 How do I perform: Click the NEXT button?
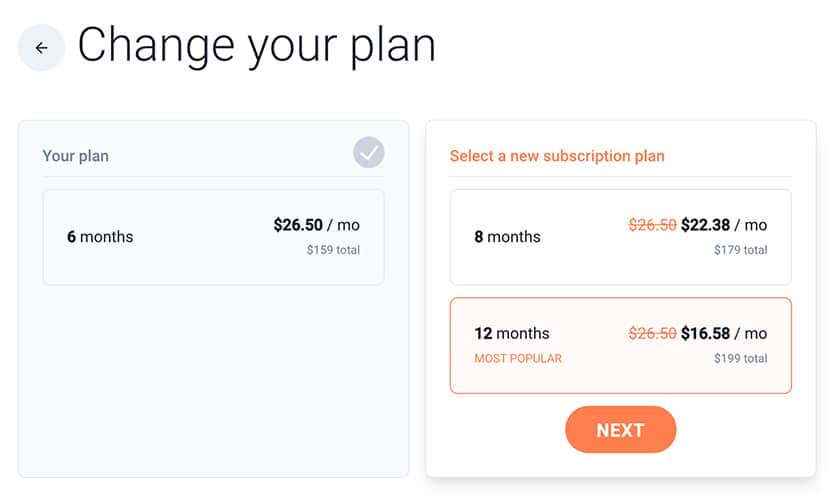coord(620,429)
